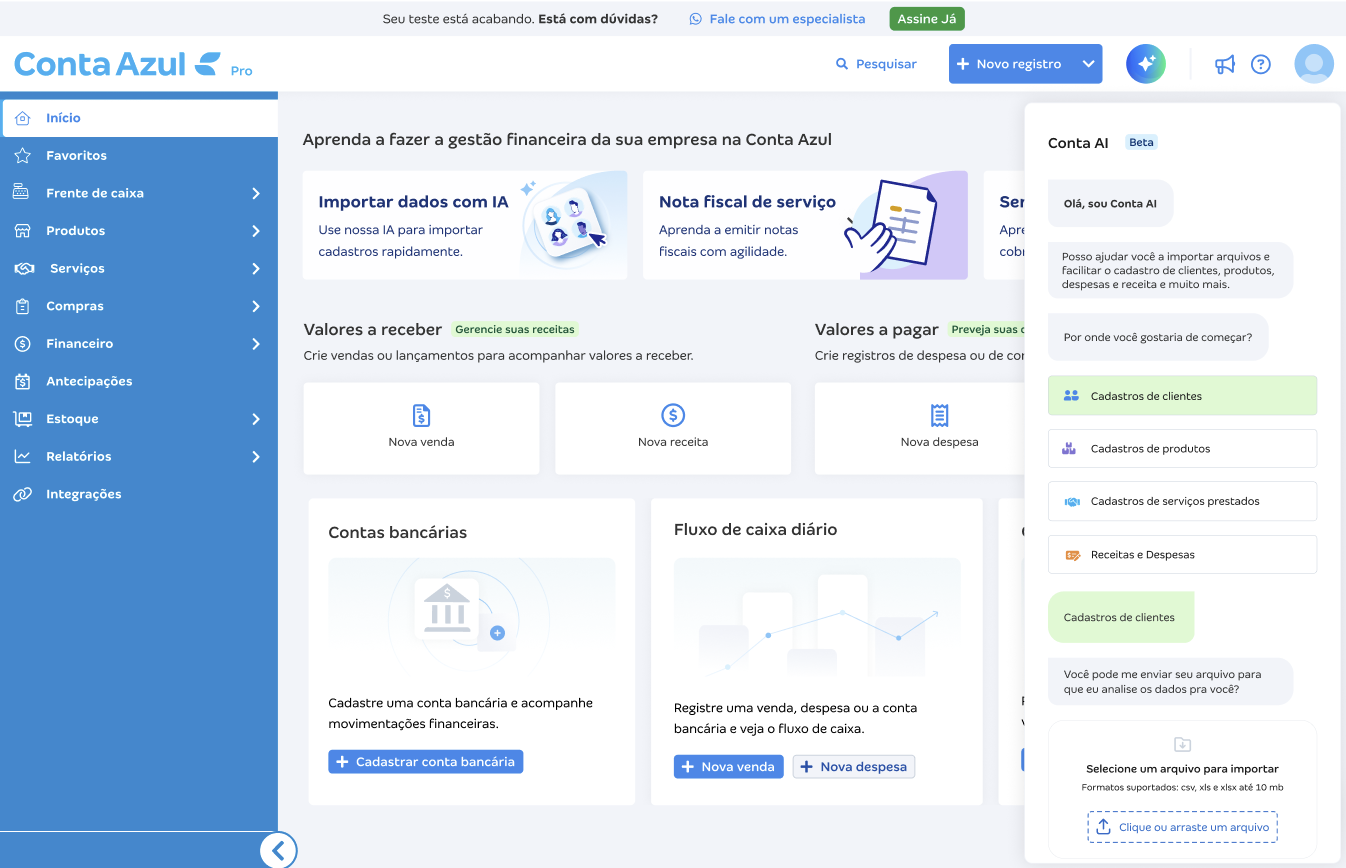Expand the Produtos submenu chevron
The width and height of the screenshot is (1346, 868).
(x=256, y=231)
